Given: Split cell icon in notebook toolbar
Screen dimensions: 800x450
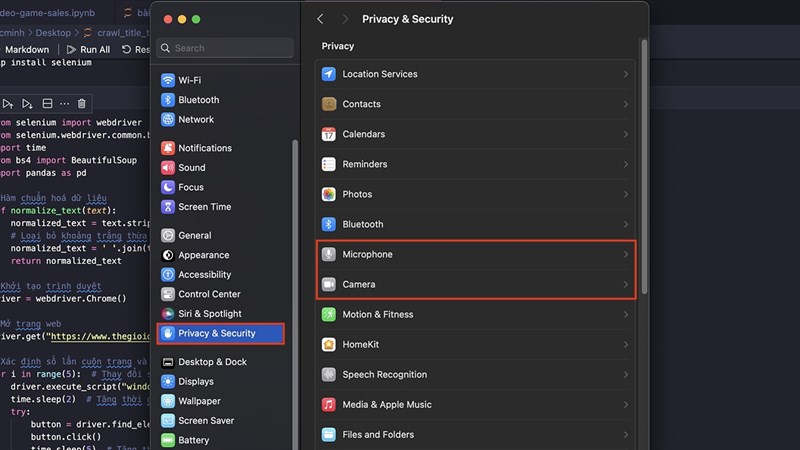Looking at the screenshot, I should pos(47,104).
